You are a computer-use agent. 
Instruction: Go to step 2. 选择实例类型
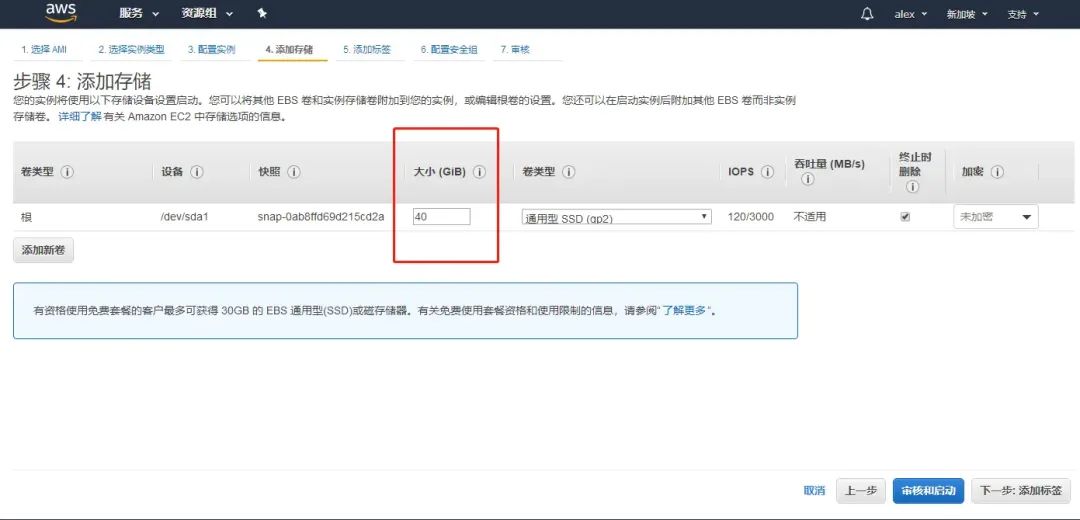131,50
